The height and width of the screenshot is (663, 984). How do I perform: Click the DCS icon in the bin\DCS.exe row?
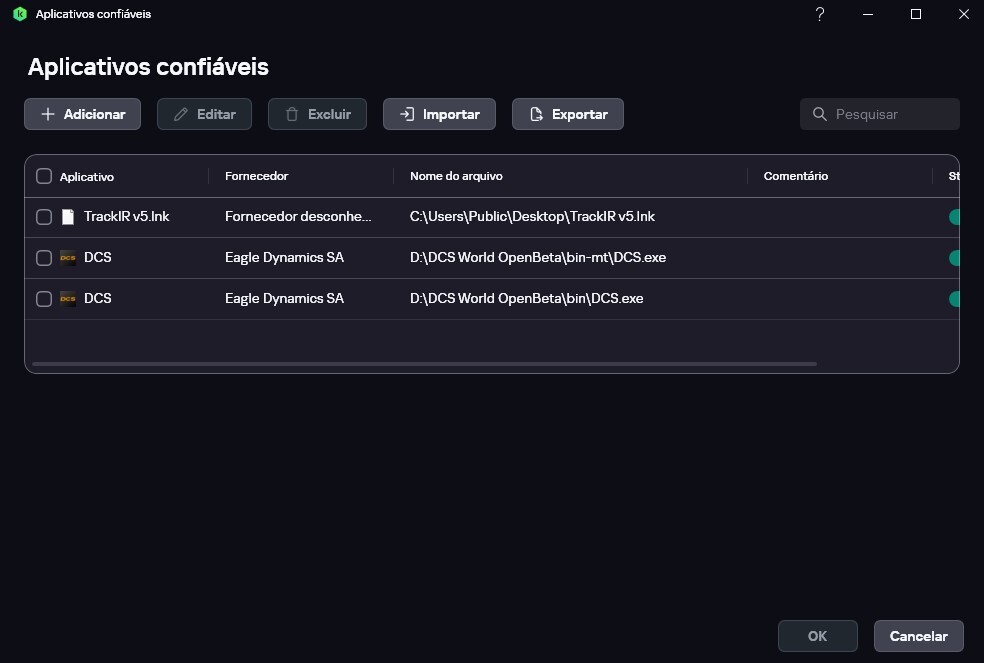pos(68,298)
